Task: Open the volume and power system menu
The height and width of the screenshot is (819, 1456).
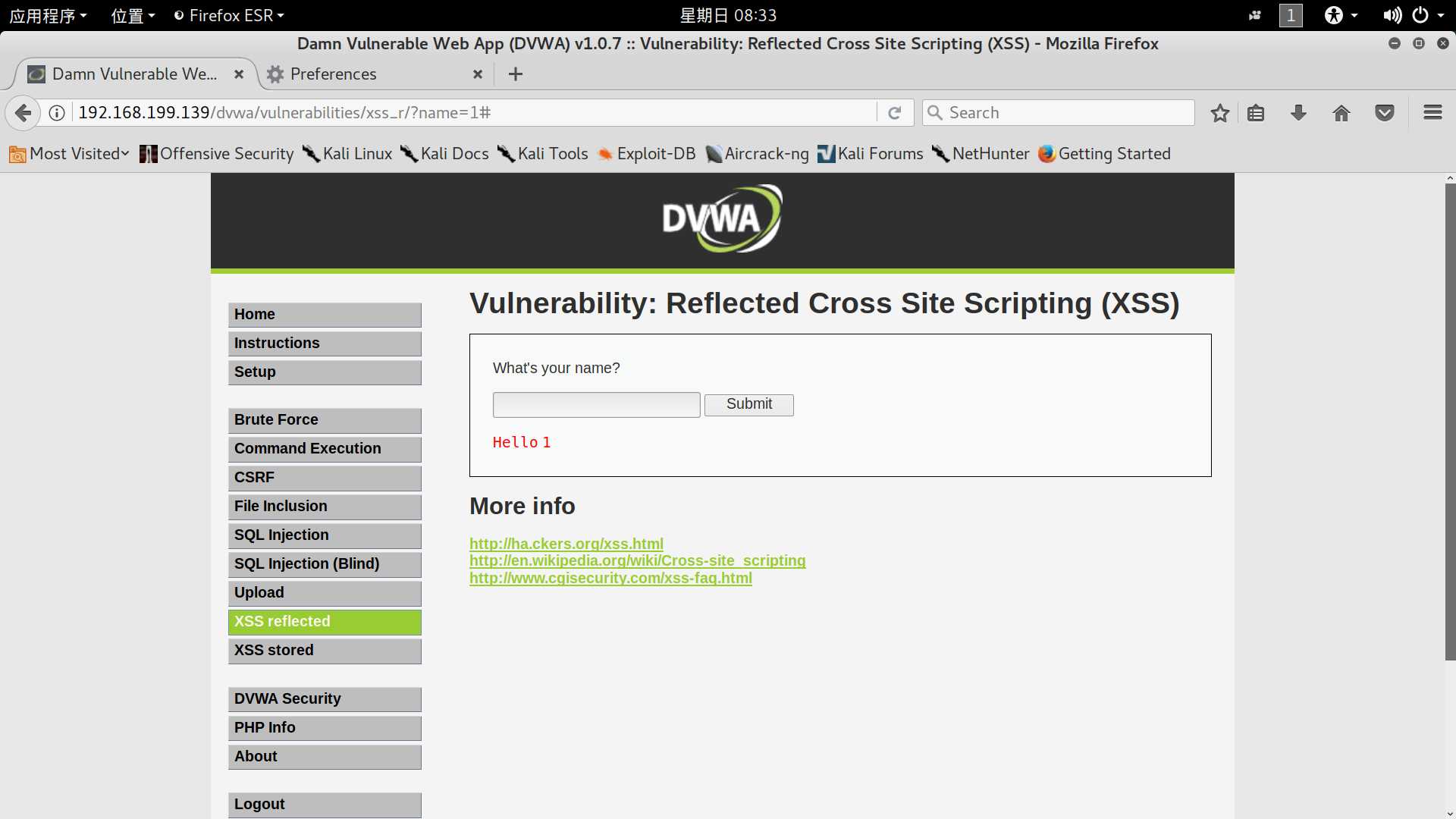Action: (1413, 15)
